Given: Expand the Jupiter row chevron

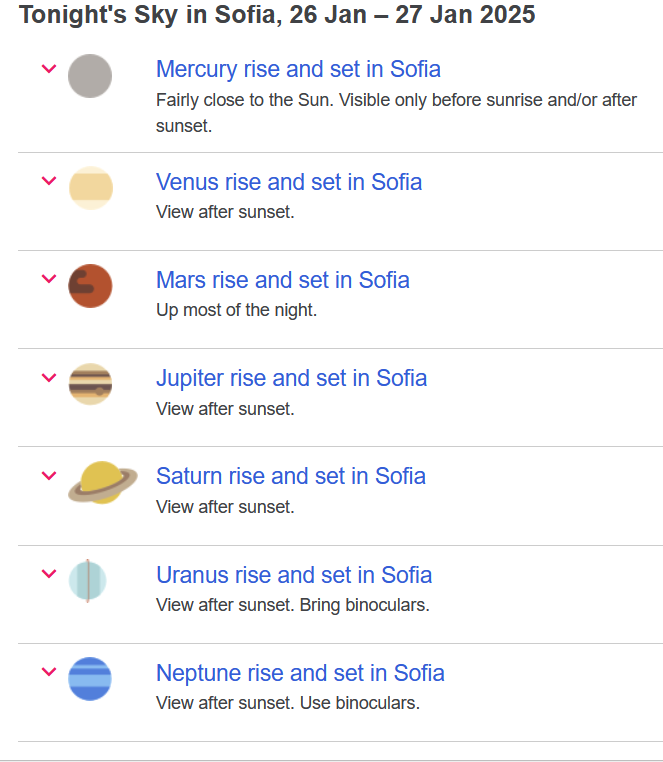Looking at the screenshot, I should coord(48,377).
